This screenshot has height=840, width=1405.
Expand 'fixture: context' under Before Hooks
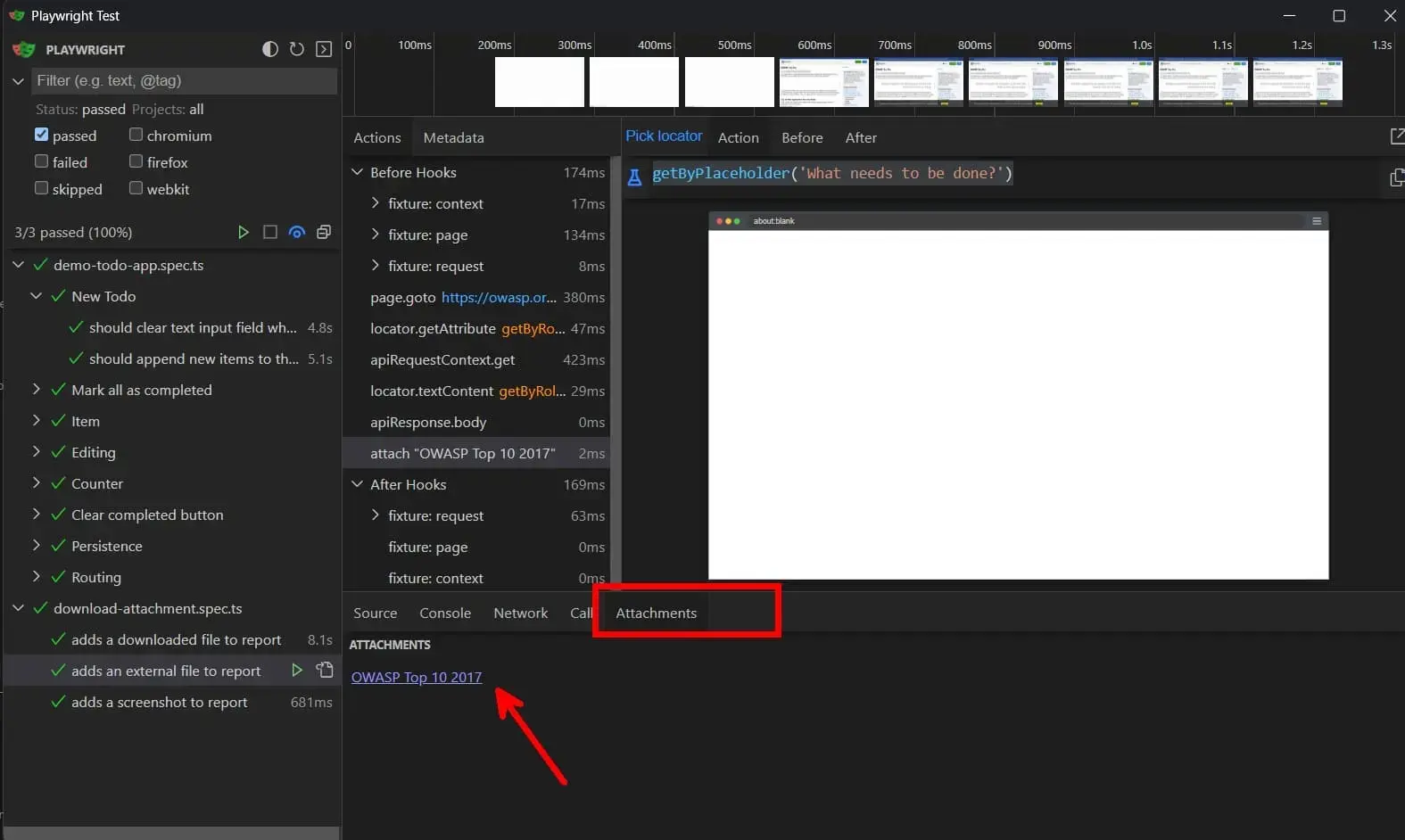click(x=375, y=203)
